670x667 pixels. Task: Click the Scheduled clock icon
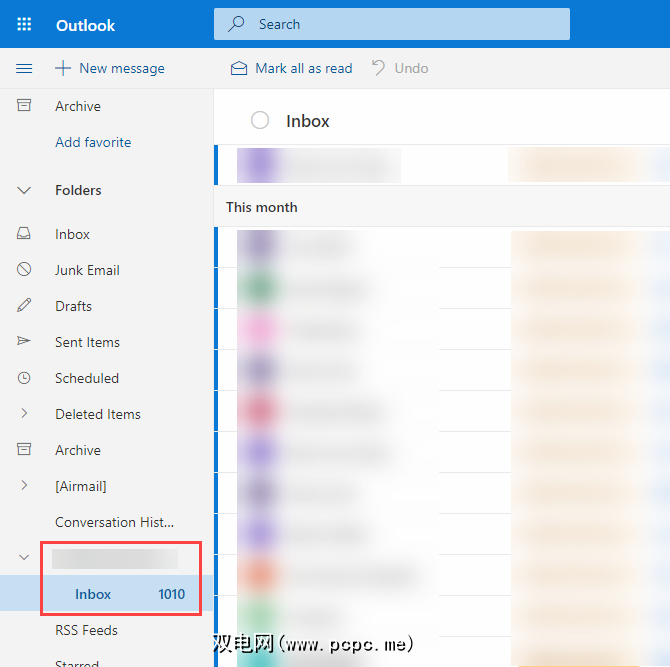(24, 378)
